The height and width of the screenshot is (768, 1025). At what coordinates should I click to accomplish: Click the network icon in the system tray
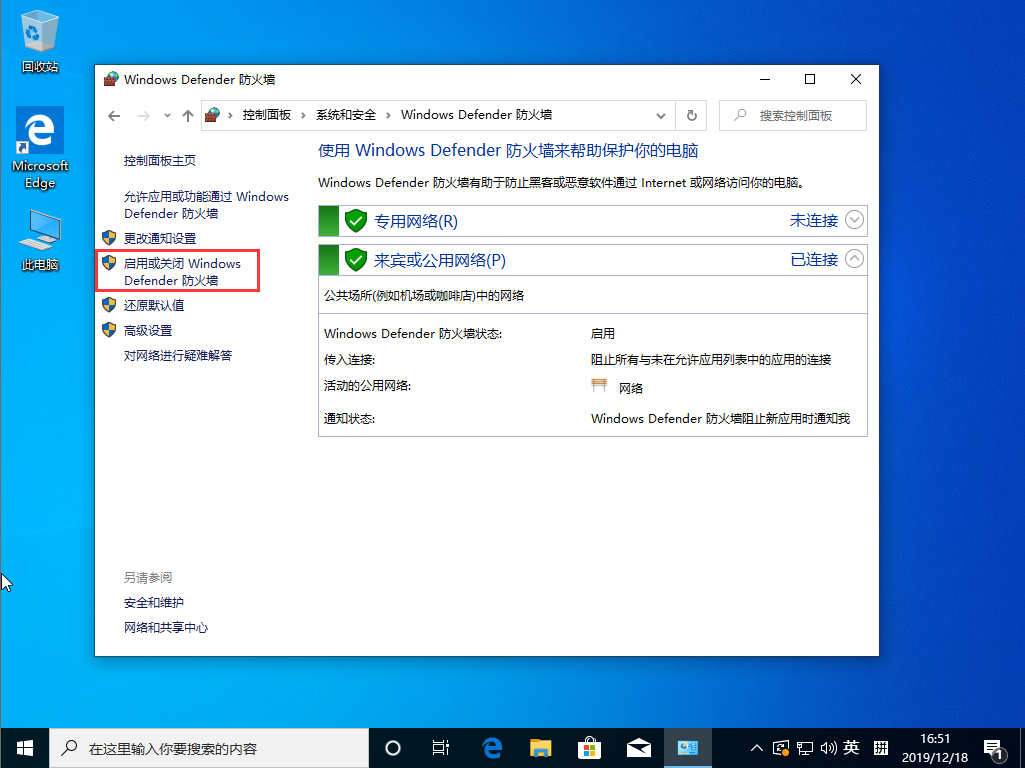[805, 747]
